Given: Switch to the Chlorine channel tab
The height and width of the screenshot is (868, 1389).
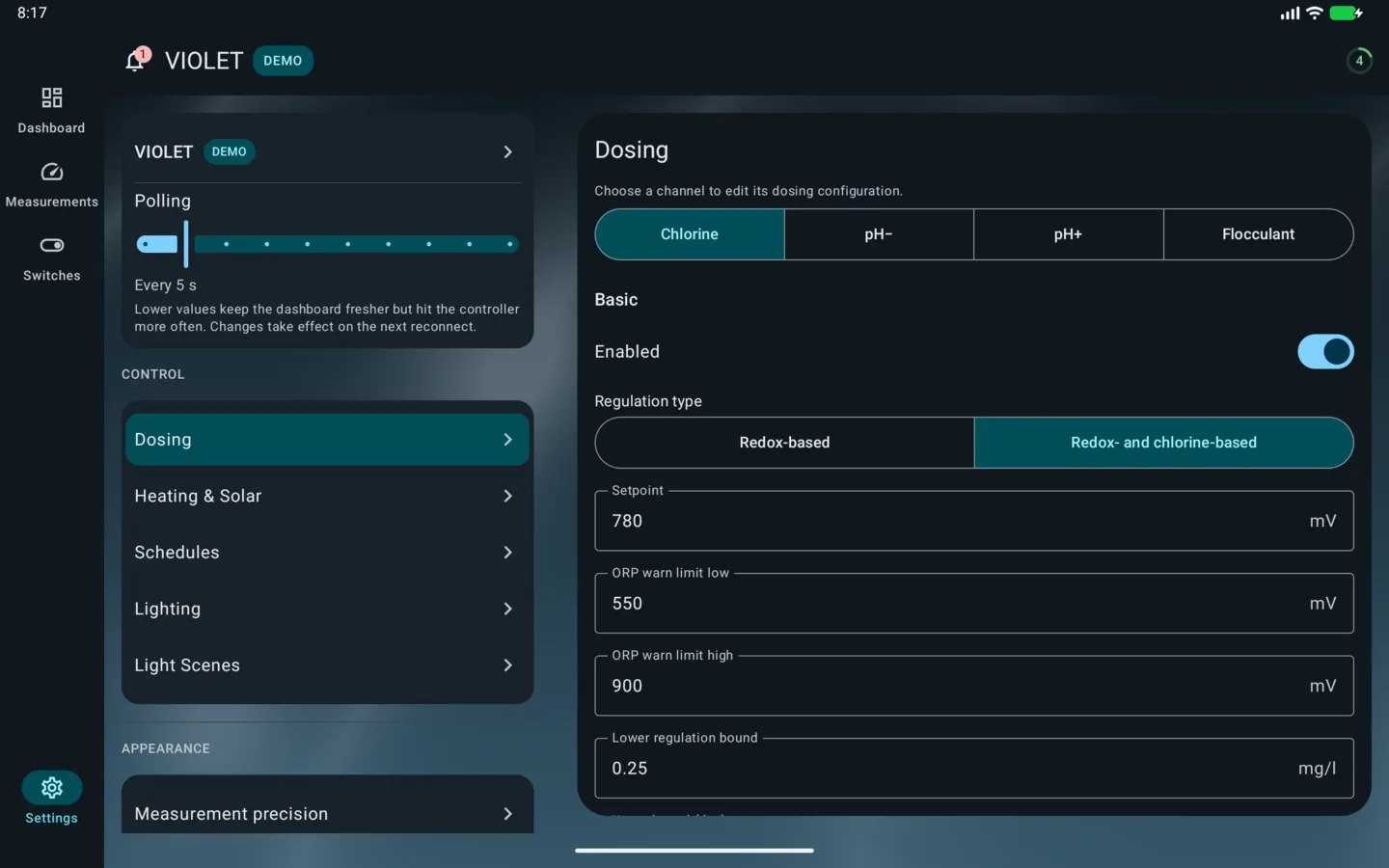Looking at the screenshot, I should (690, 234).
